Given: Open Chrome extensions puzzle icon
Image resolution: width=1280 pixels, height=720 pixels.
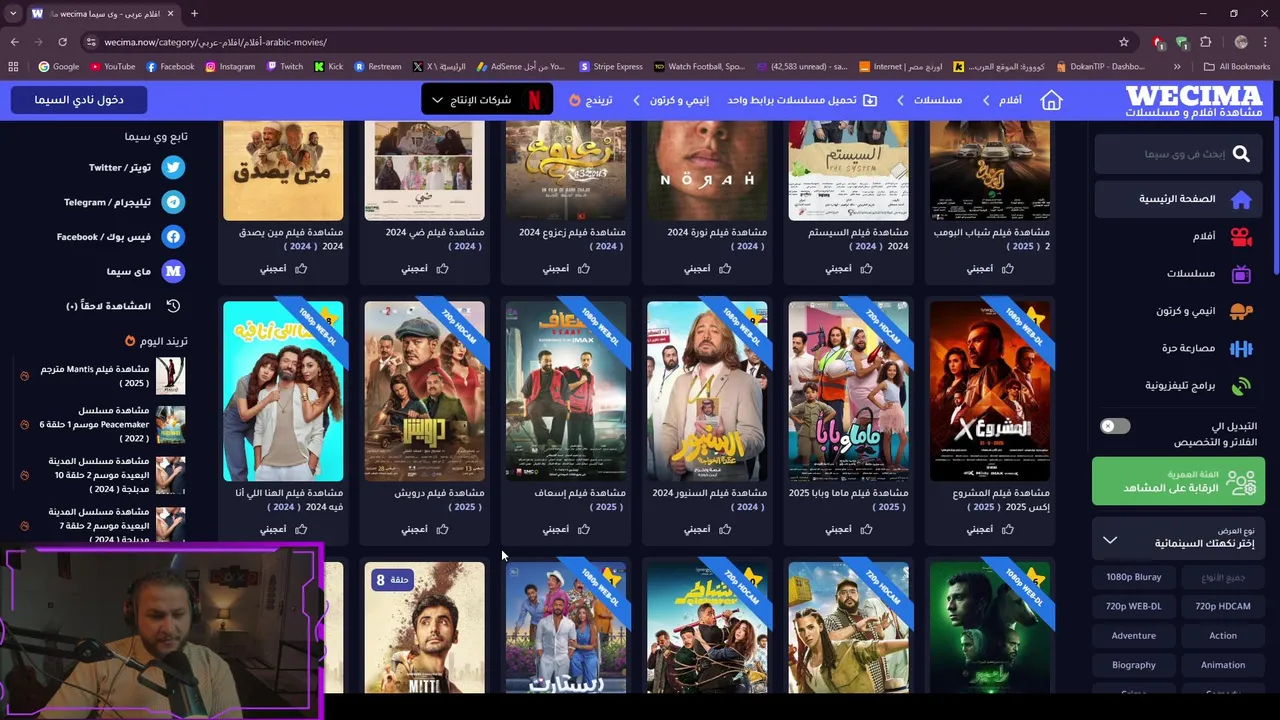Looking at the screenshot, I should tap(1205, 42).
